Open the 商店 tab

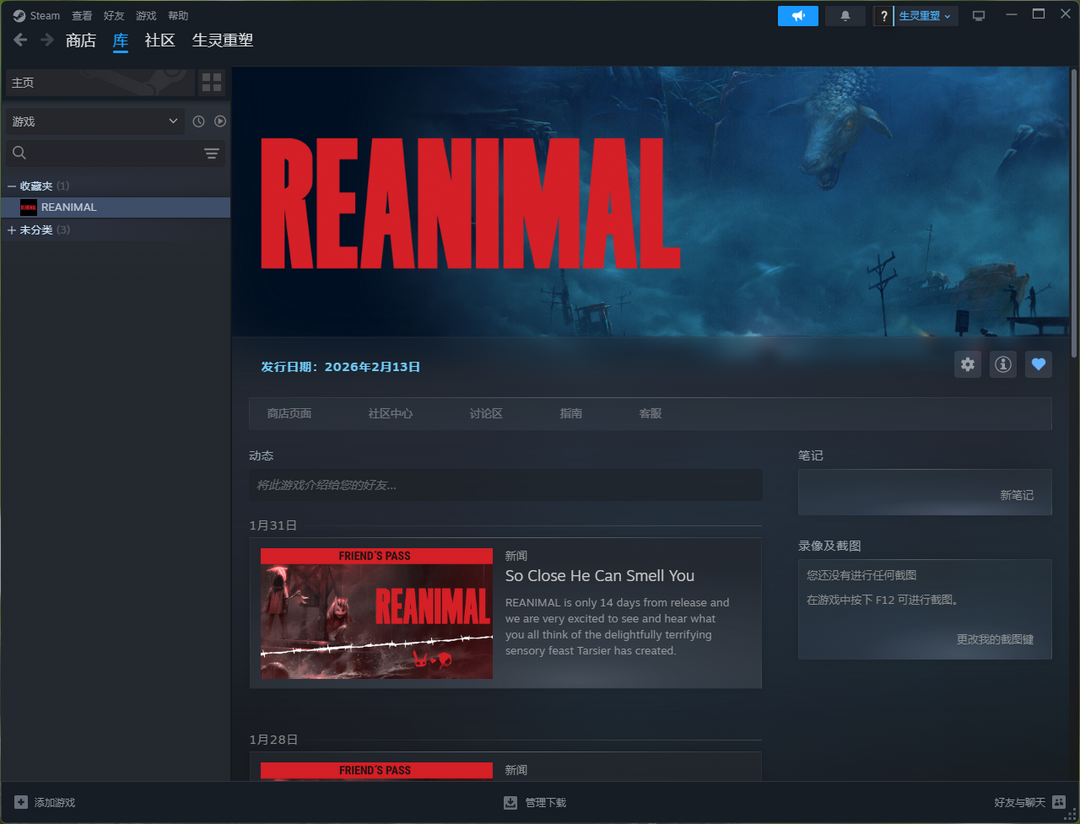[80, 40]
